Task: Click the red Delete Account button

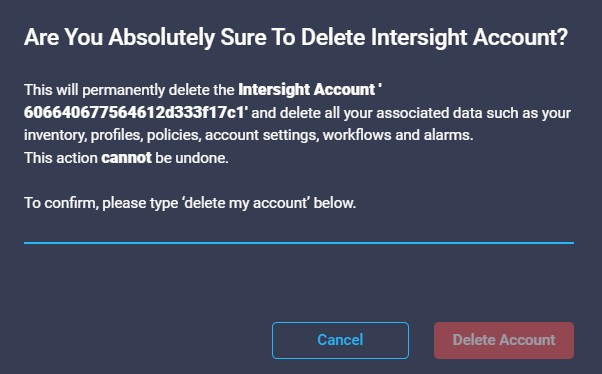Action: (x=504, y=340)
